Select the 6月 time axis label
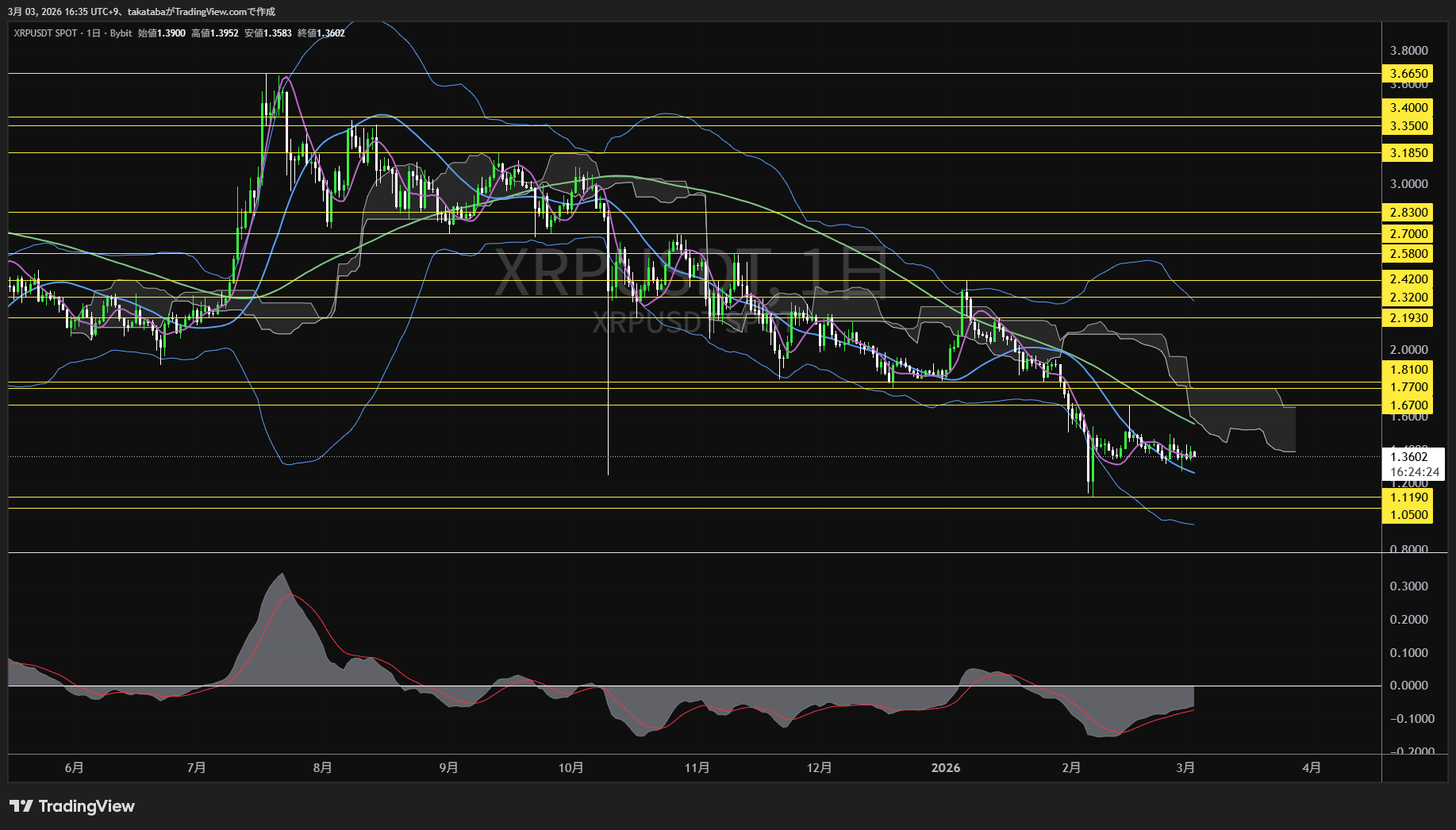 pyautogui.click(x=74, y=767)
